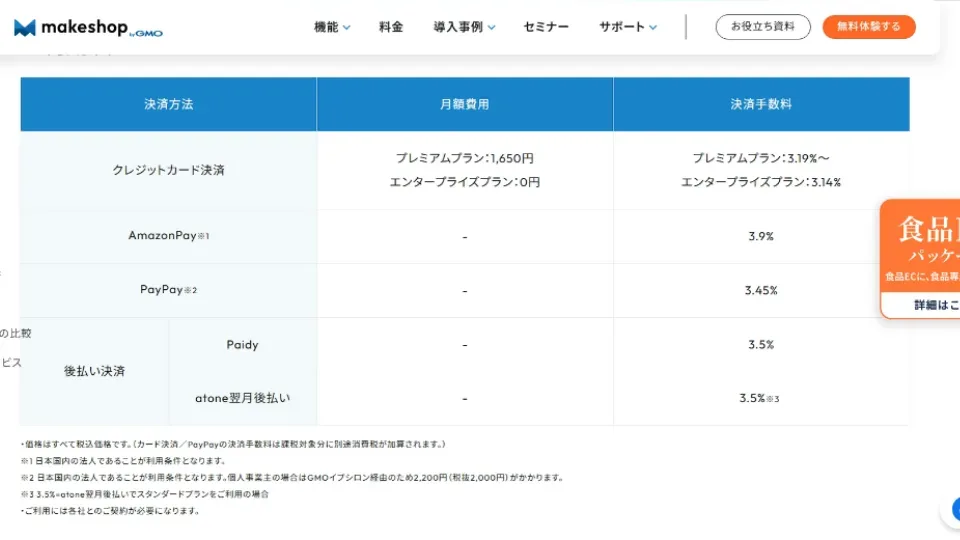The height and width of the screenshot is (540, 960).
Task: Click the プレミアムプラン:1,650円 text
Action: pos(465,158)
